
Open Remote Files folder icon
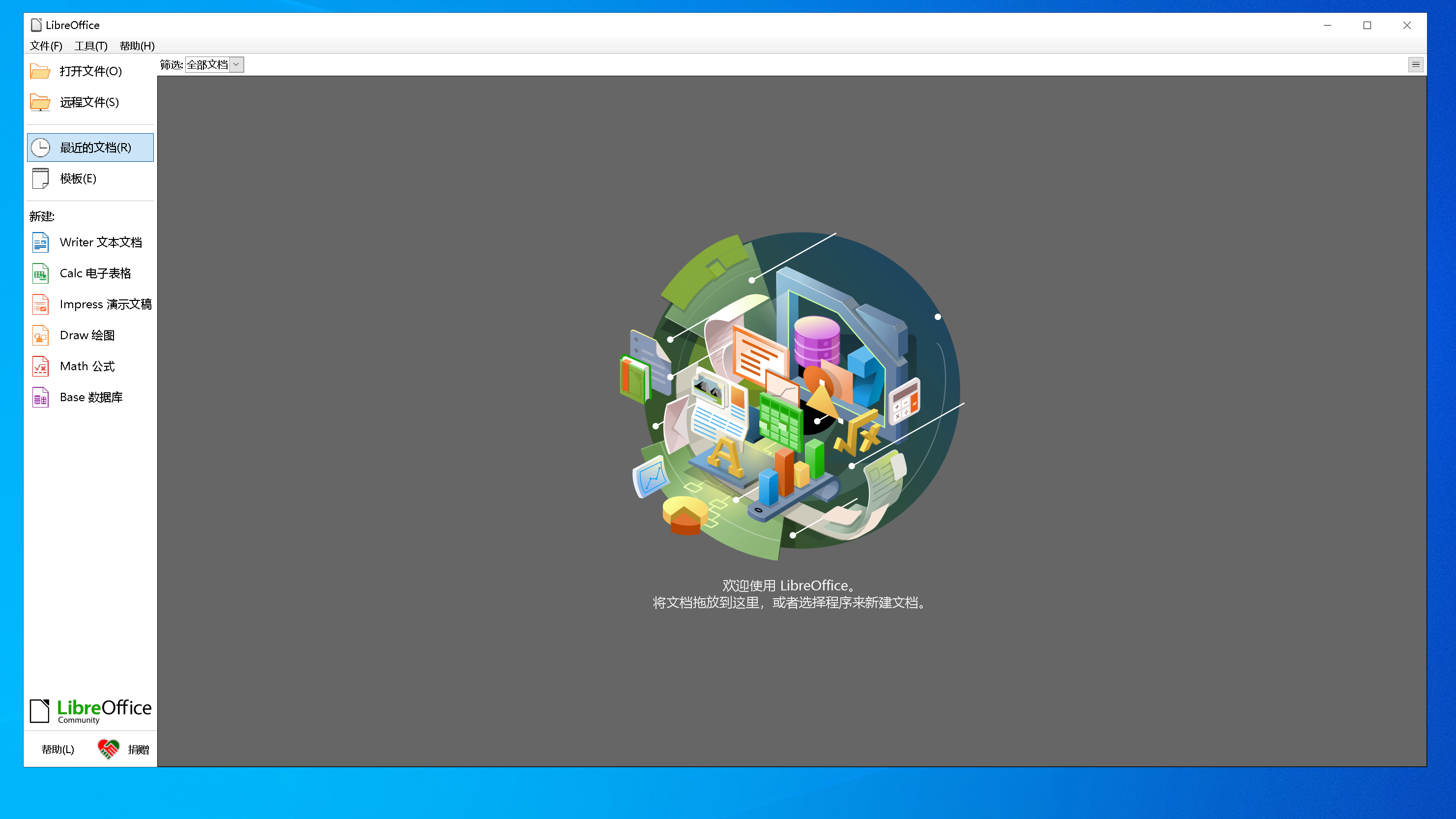tap(40, 102)
